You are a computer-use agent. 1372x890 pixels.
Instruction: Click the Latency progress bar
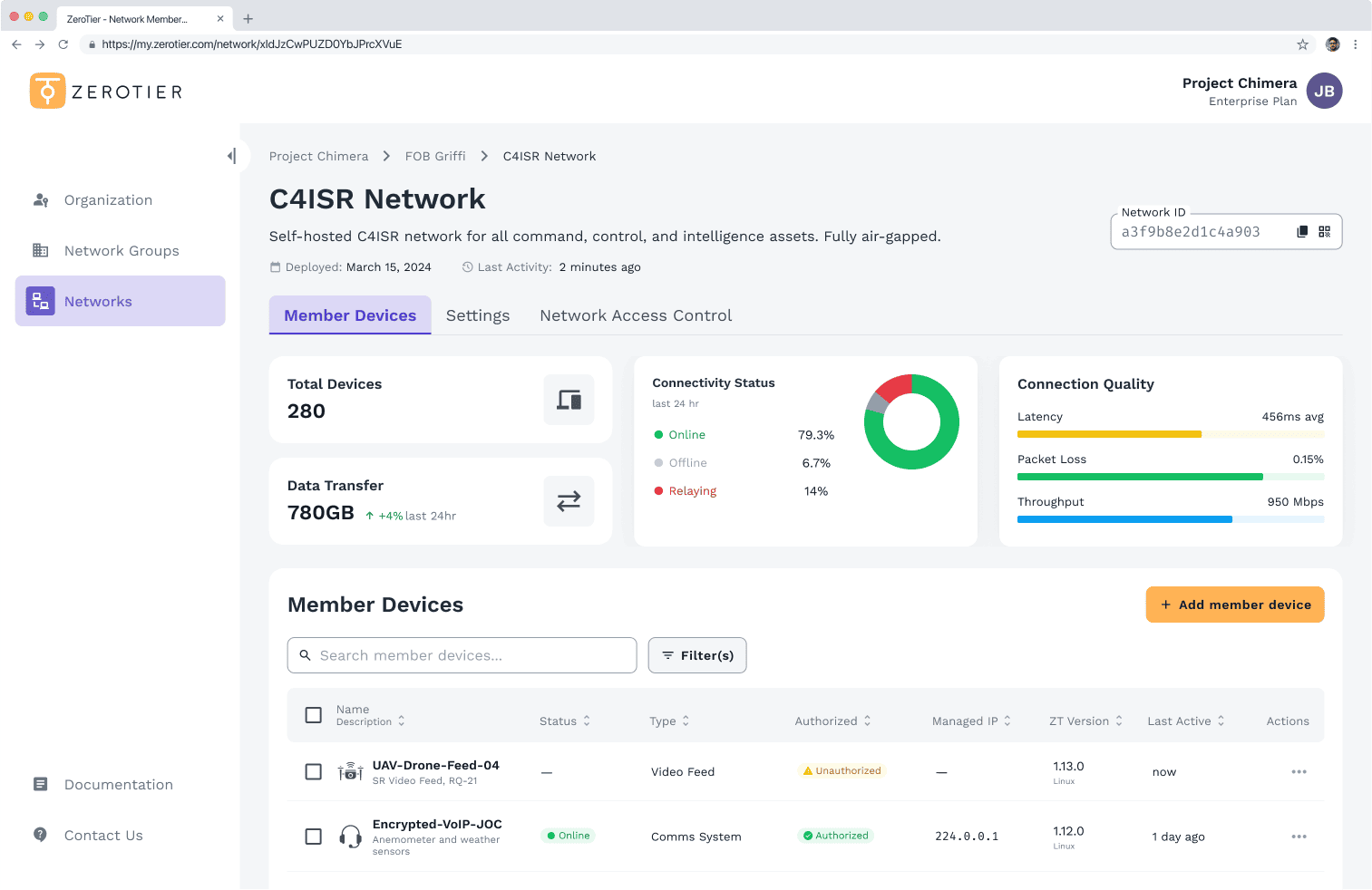tap(1171, 434)
